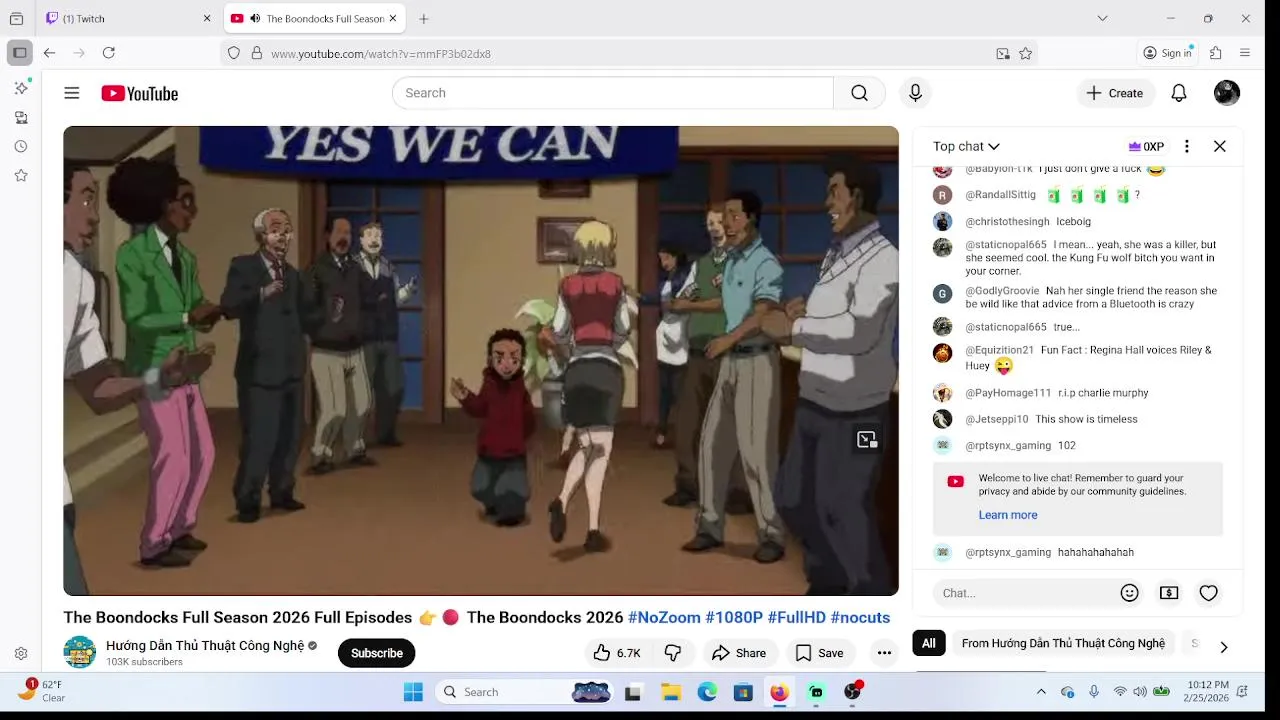Open the YouTube guide hamburger menu
The image size is (1280, 720).
pos(72,93)
